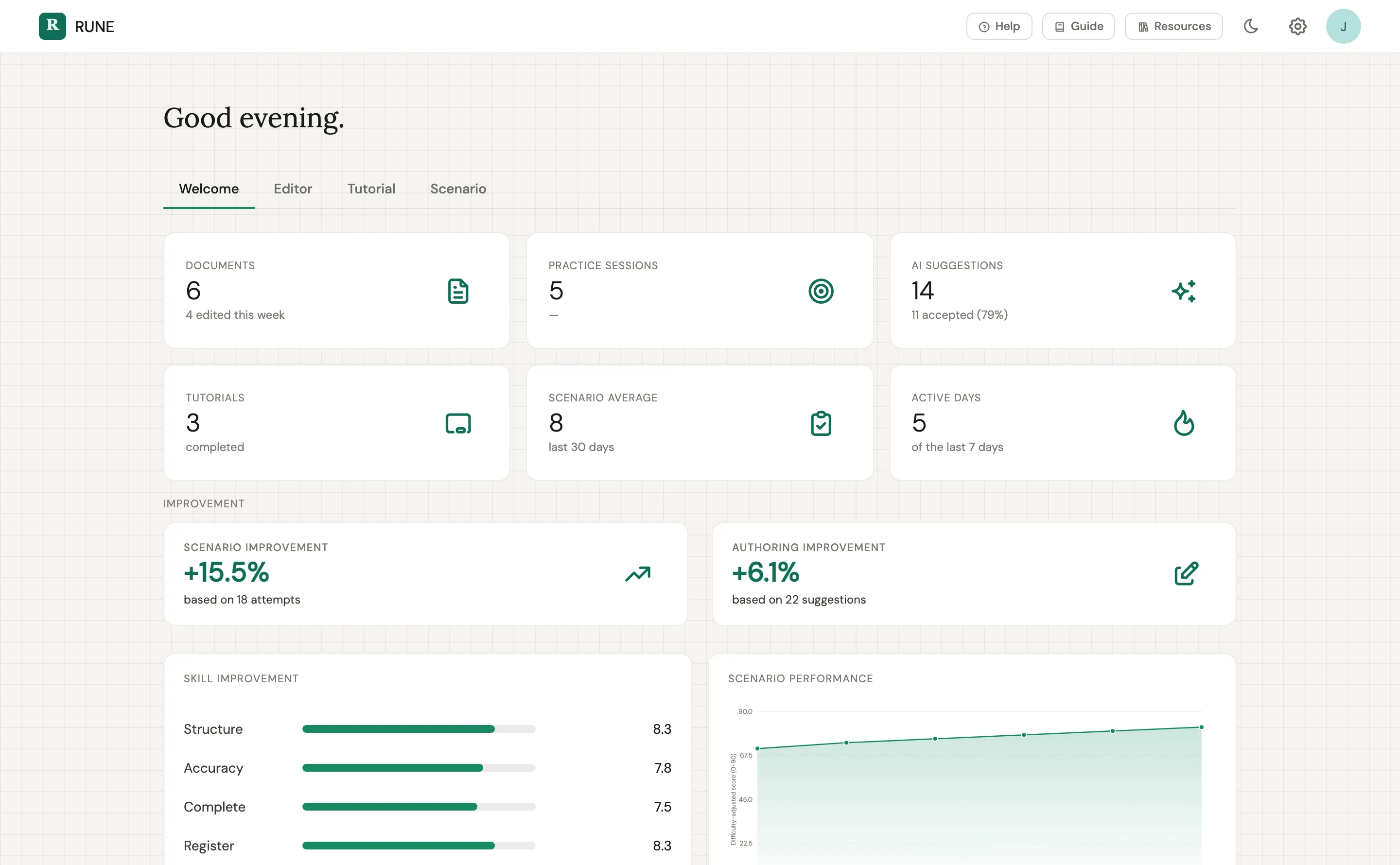1400x865 pixels.
Task: Click the first point on Scenario Performance chart
Action: (x=757, y=748)
